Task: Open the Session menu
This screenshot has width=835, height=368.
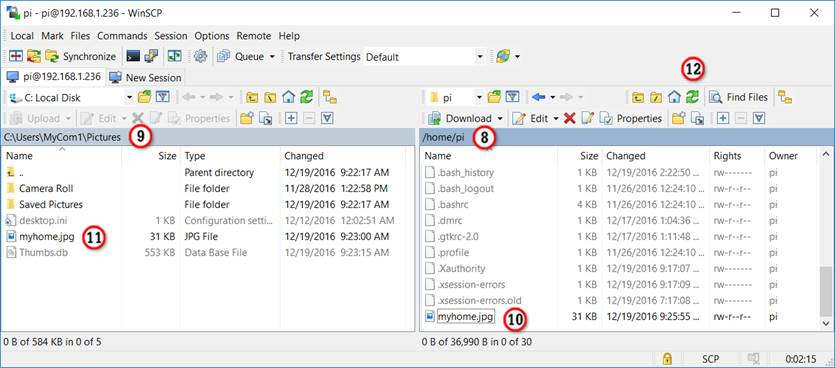Action: [x=170, y=36]
